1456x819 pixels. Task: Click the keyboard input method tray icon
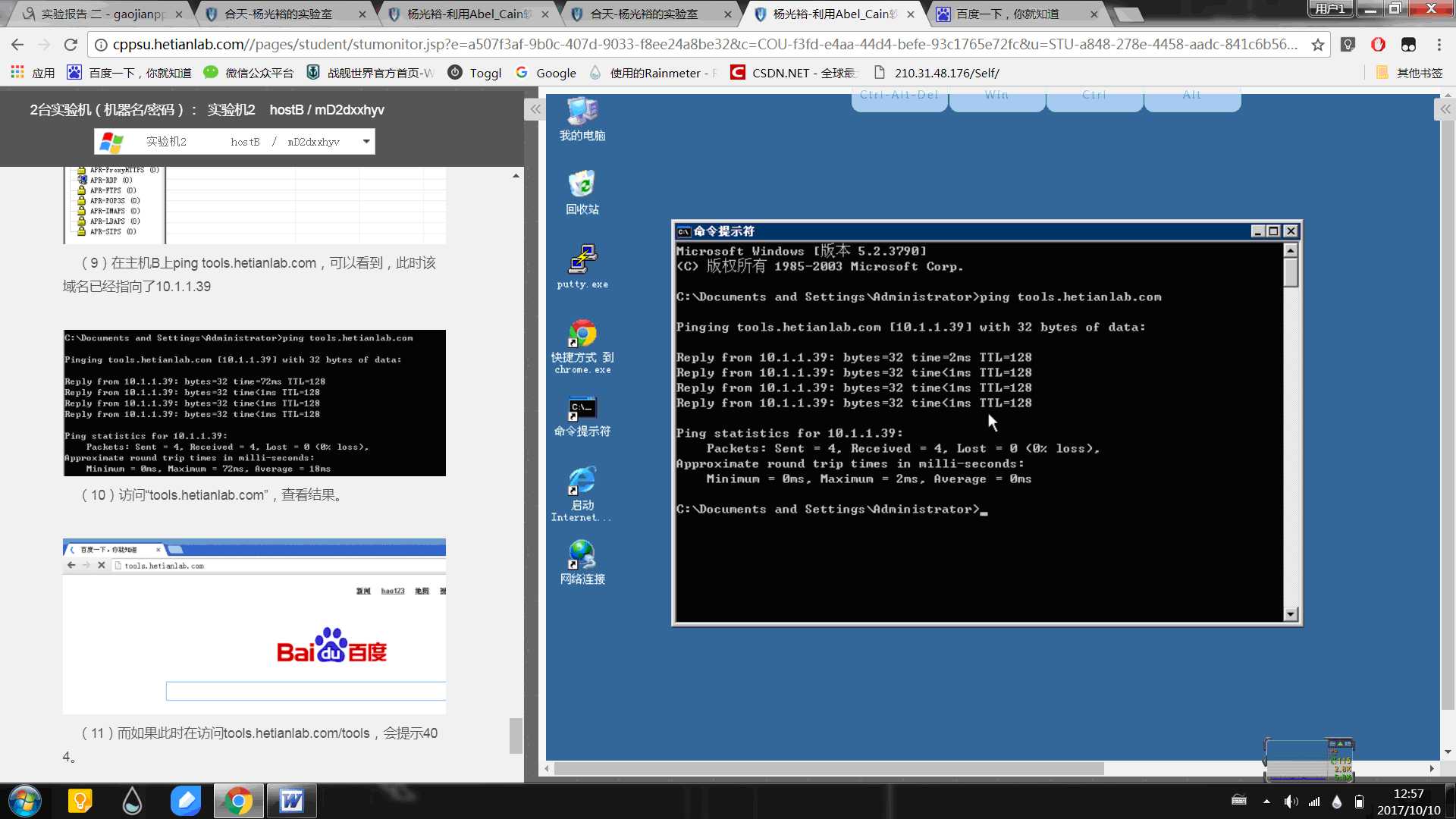[x=1239, y=800]
